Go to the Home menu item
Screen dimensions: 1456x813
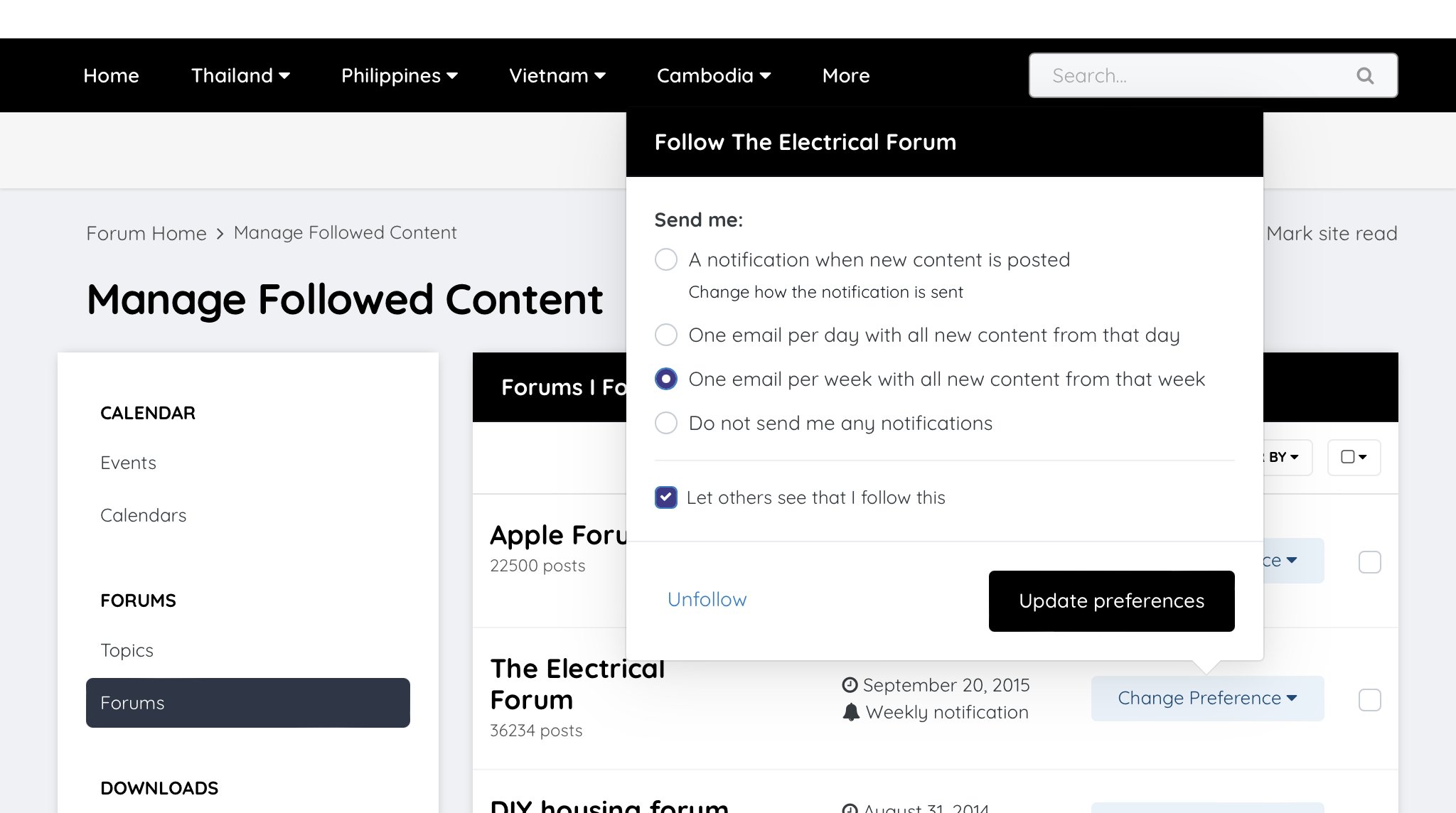point(111,75)
